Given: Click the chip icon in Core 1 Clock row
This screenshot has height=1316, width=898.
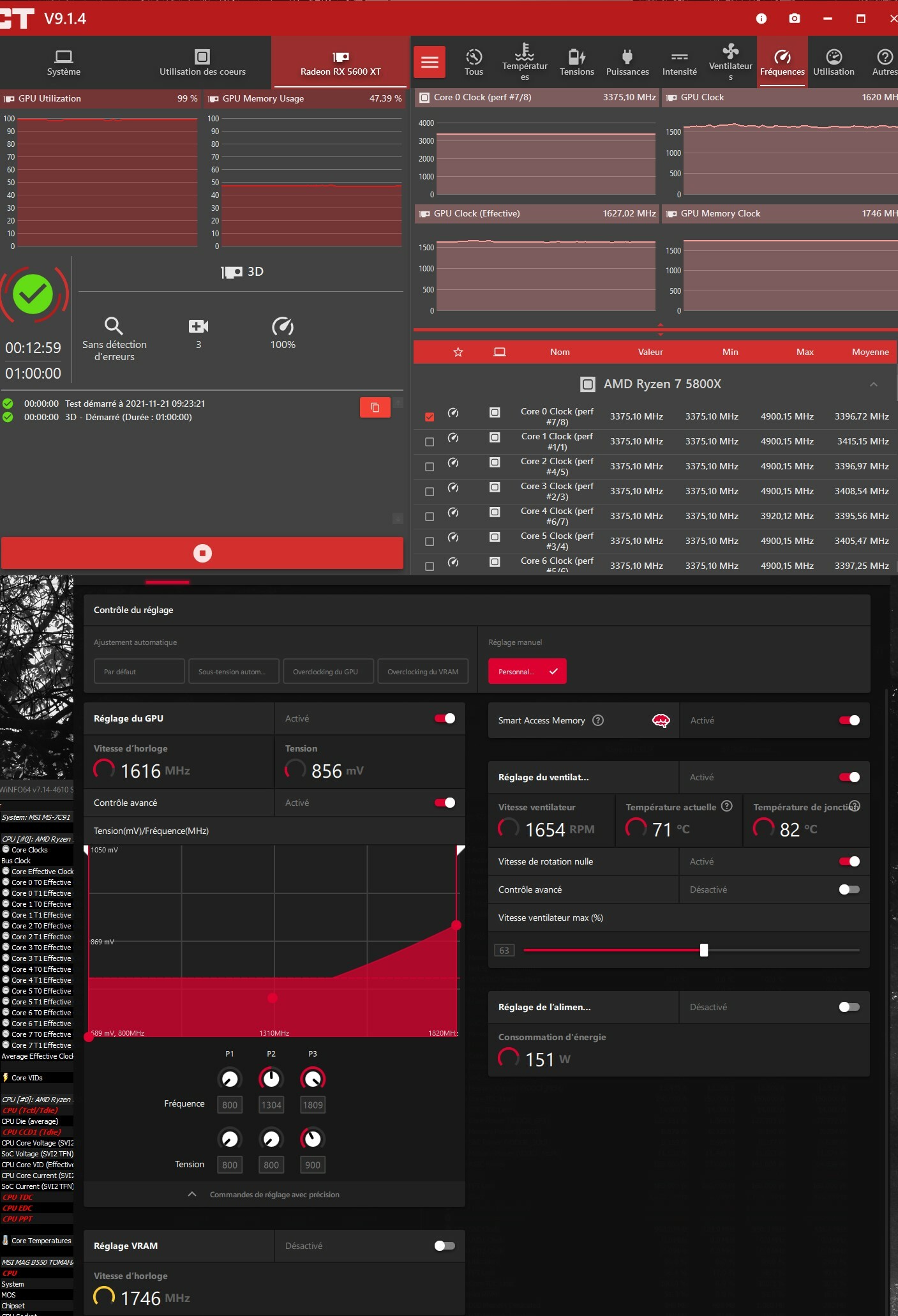Looking at the screenshot, I should click(x=495, y=437).
